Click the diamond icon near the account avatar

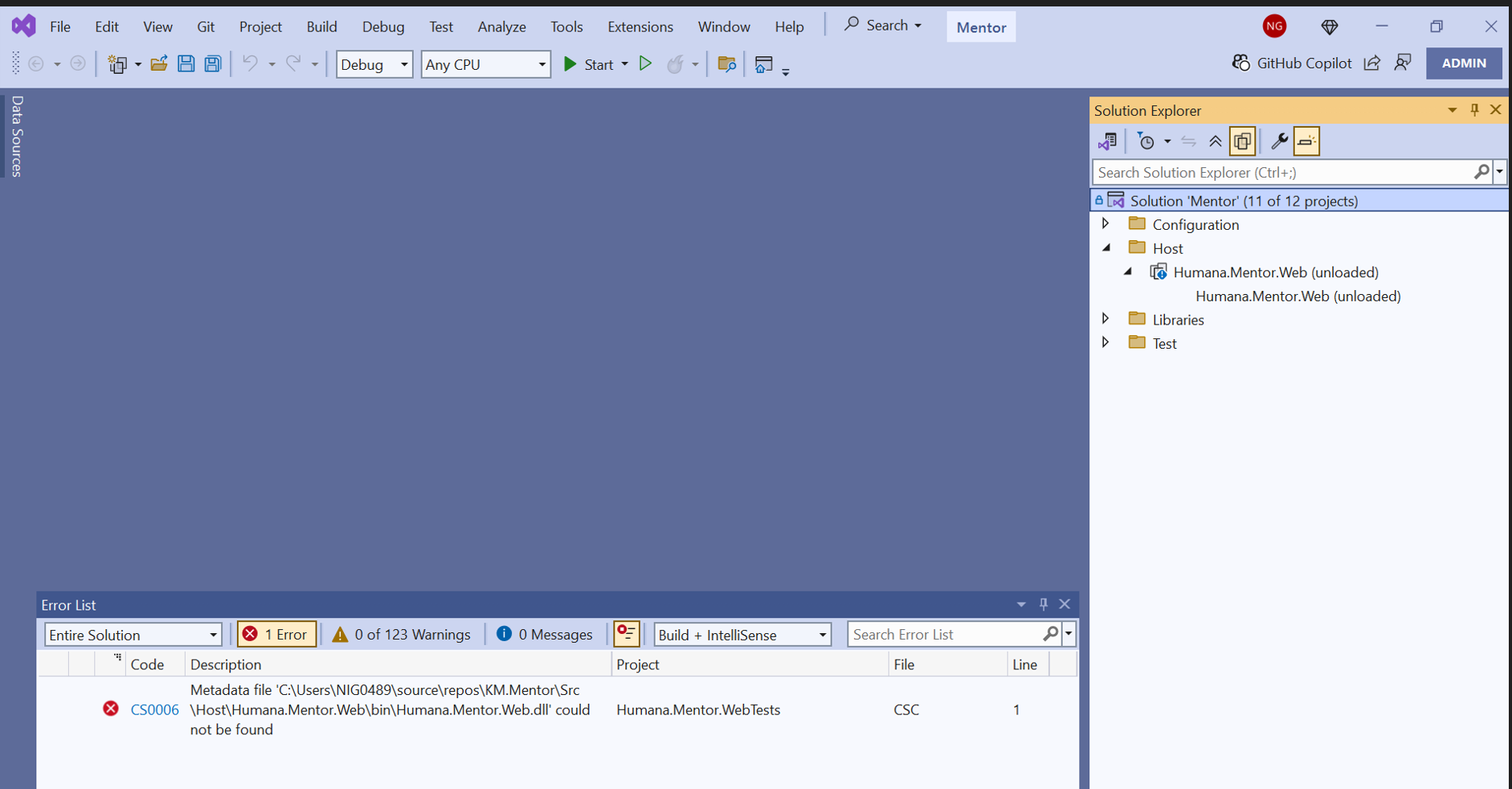click(x=1330, y=27)
